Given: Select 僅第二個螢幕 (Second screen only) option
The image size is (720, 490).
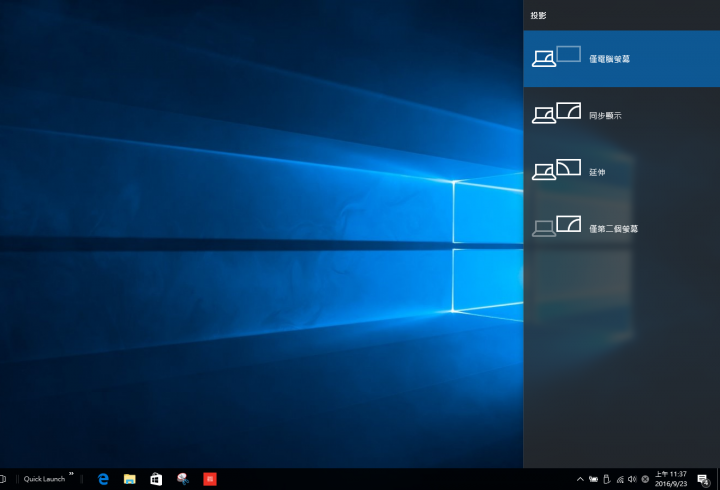Looking at the screenshot, I should [622, 228].
